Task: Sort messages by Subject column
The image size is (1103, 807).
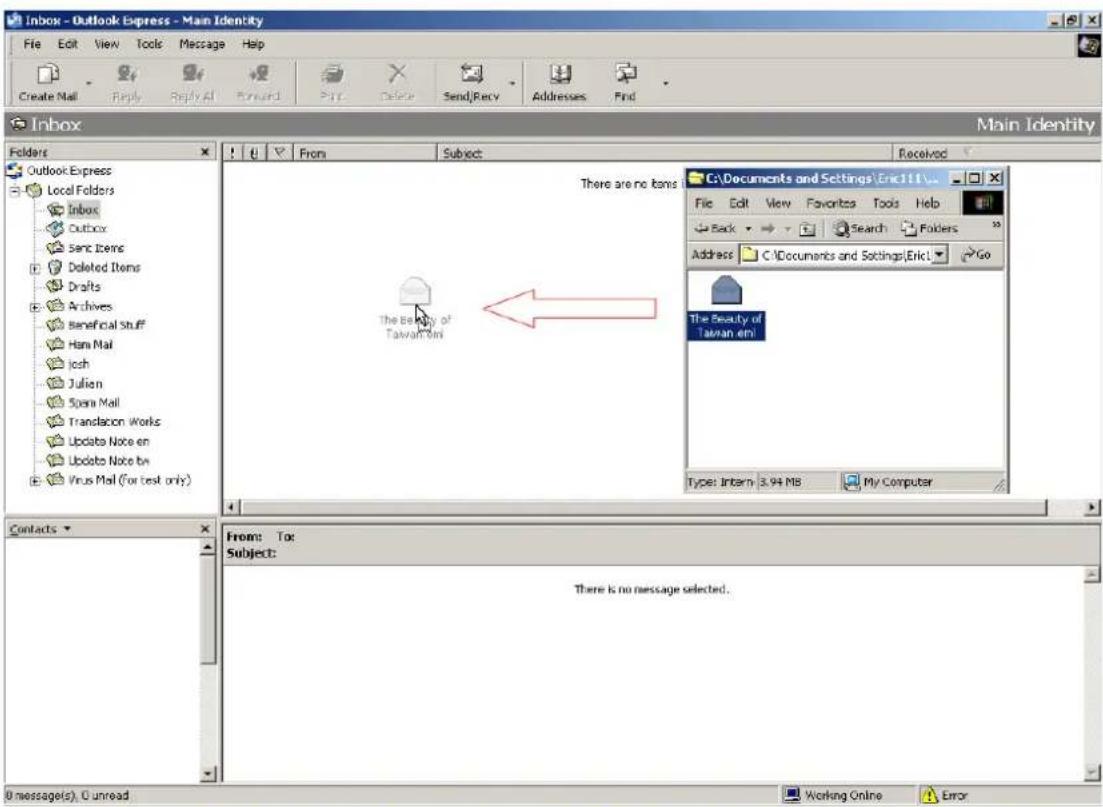Action: coord(664,153)
